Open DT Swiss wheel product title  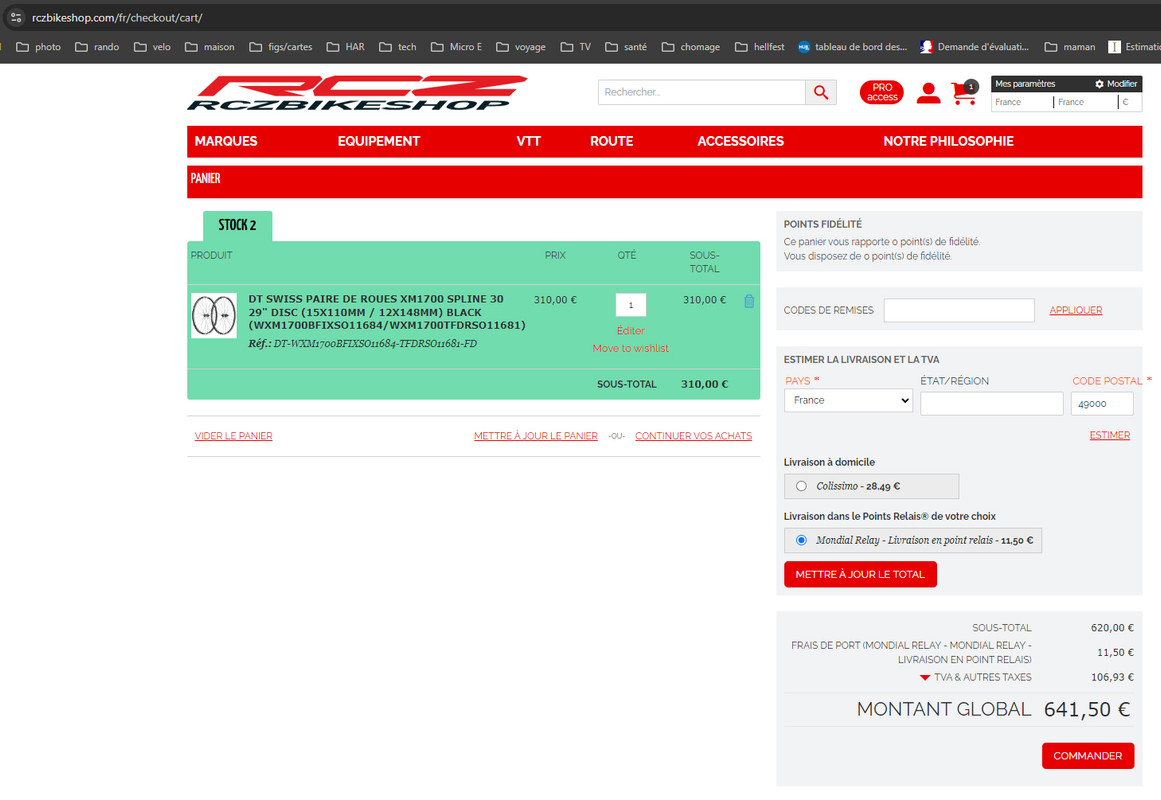pyautogui.click(x=387, y=313)
